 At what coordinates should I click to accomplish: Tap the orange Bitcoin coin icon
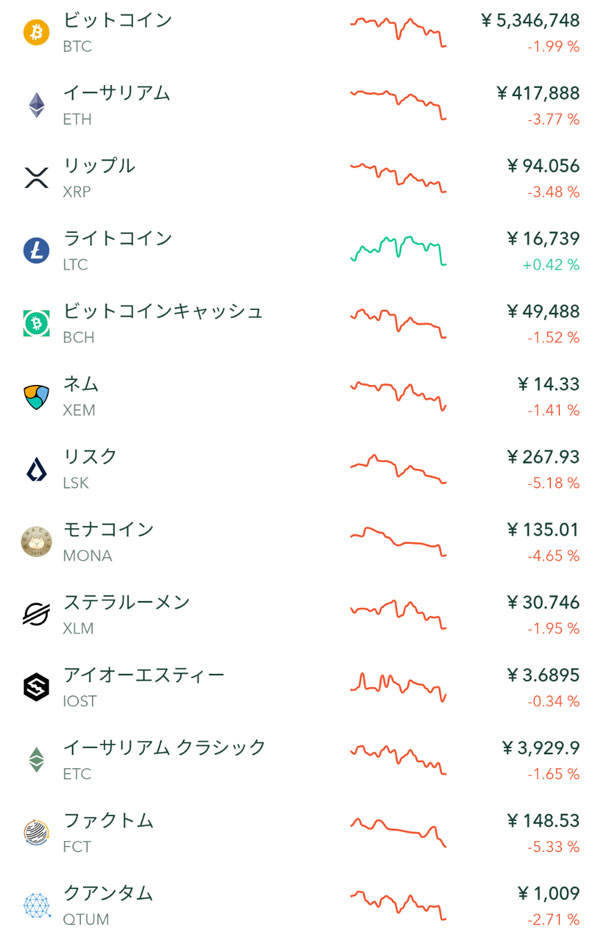(x=36, y=32)
